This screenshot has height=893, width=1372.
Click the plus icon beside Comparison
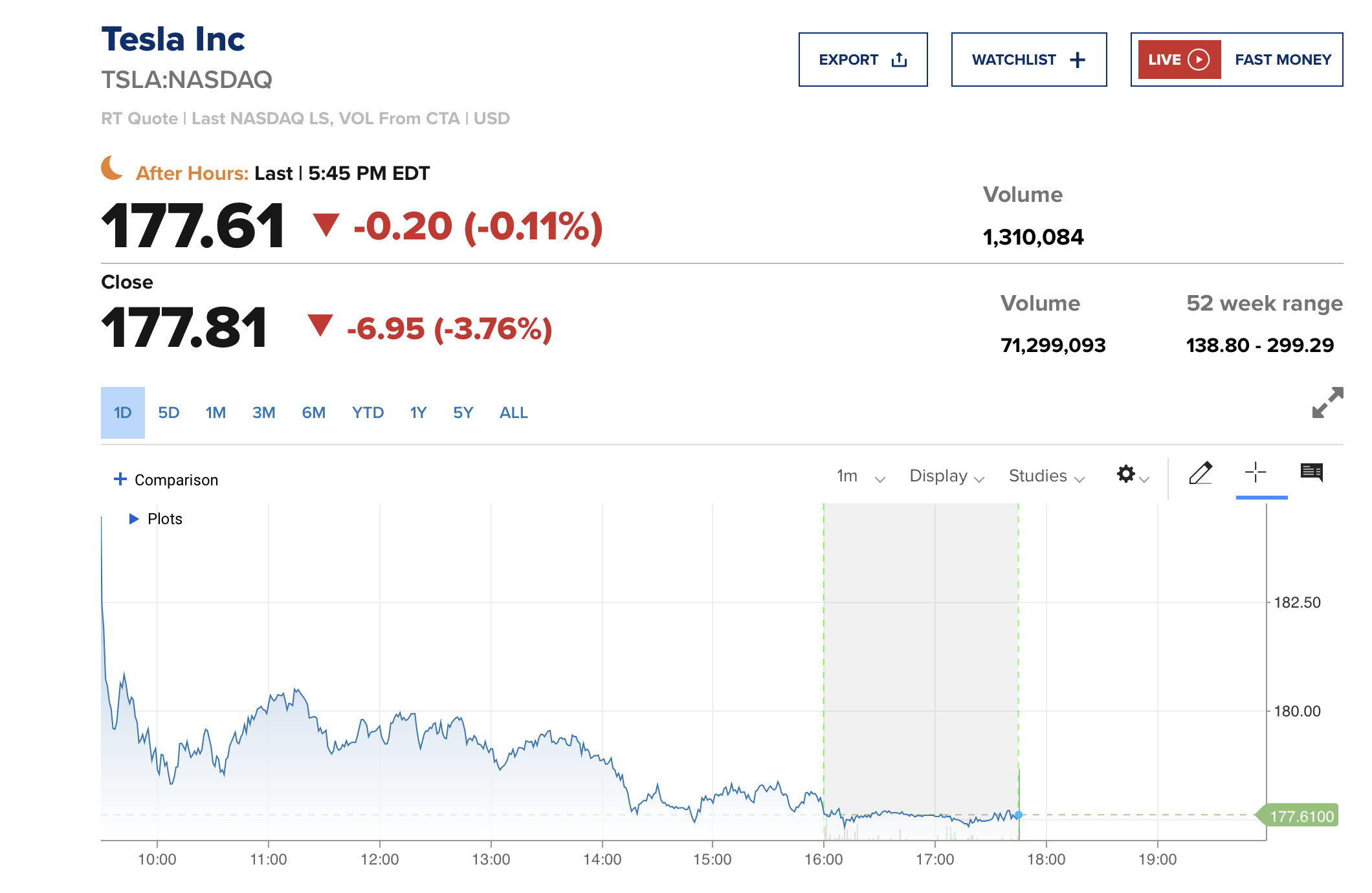coord(120,479)
